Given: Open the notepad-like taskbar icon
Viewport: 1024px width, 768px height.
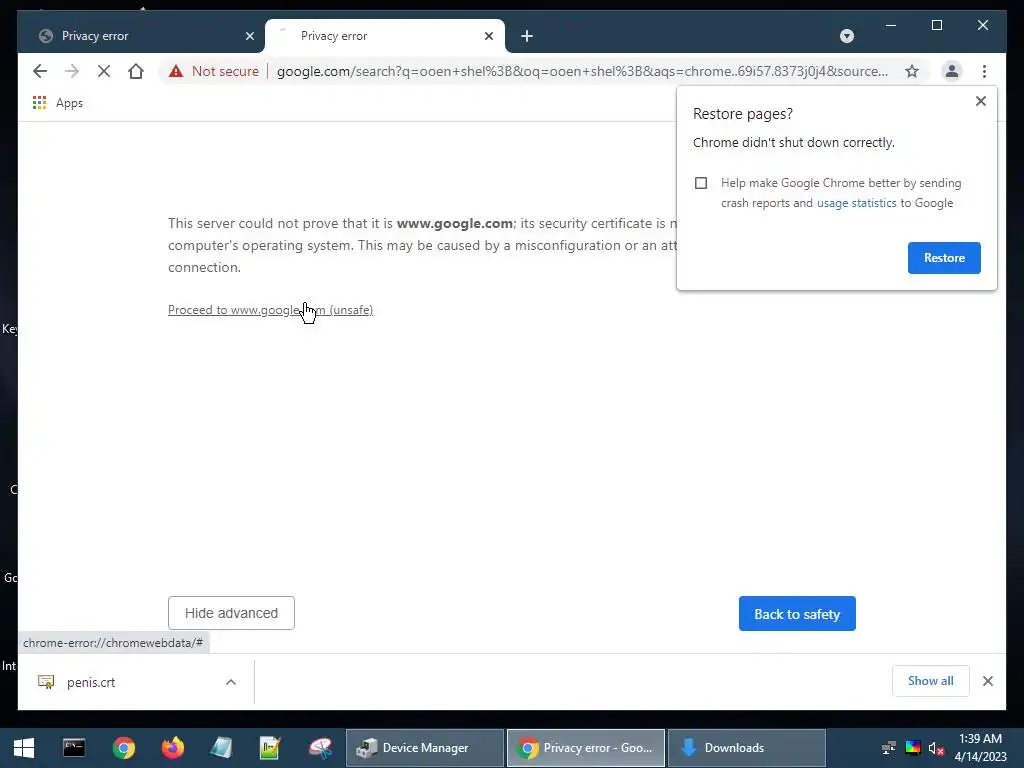Looking at the screenshot, I should point(221,748).
